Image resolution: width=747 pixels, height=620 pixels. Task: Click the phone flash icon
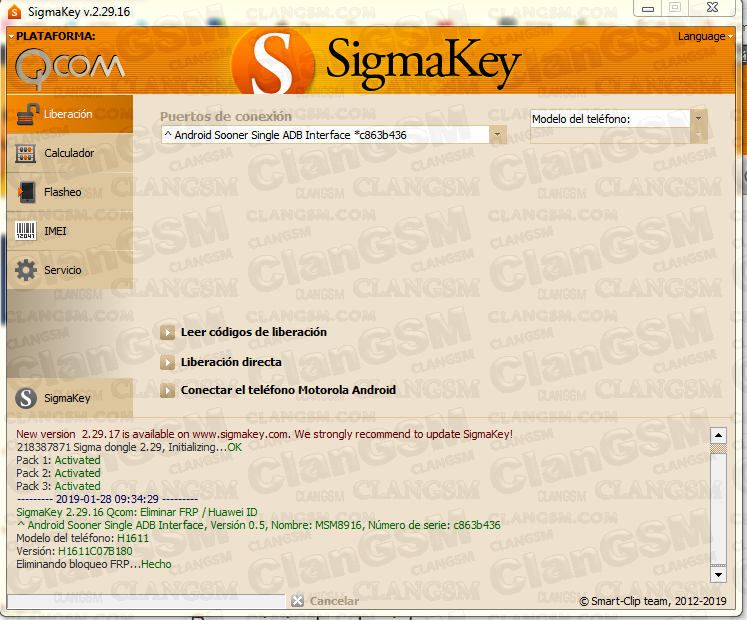coord(26,193)
